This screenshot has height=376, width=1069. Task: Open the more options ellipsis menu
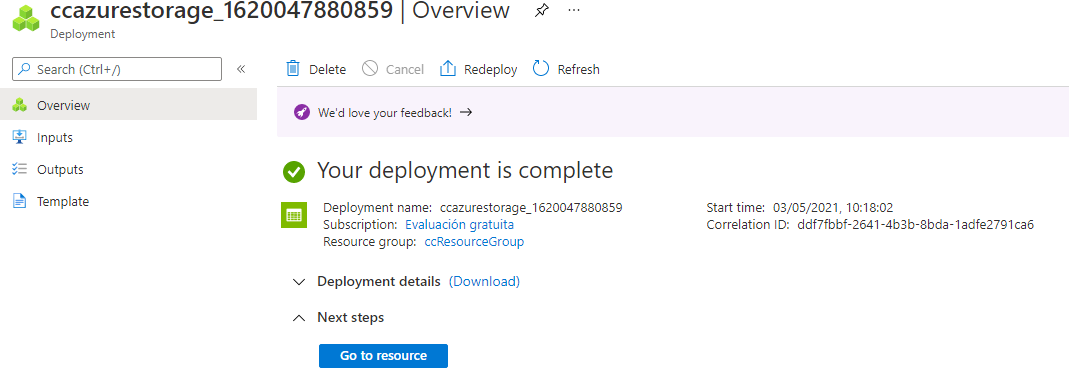coord(574,11)
